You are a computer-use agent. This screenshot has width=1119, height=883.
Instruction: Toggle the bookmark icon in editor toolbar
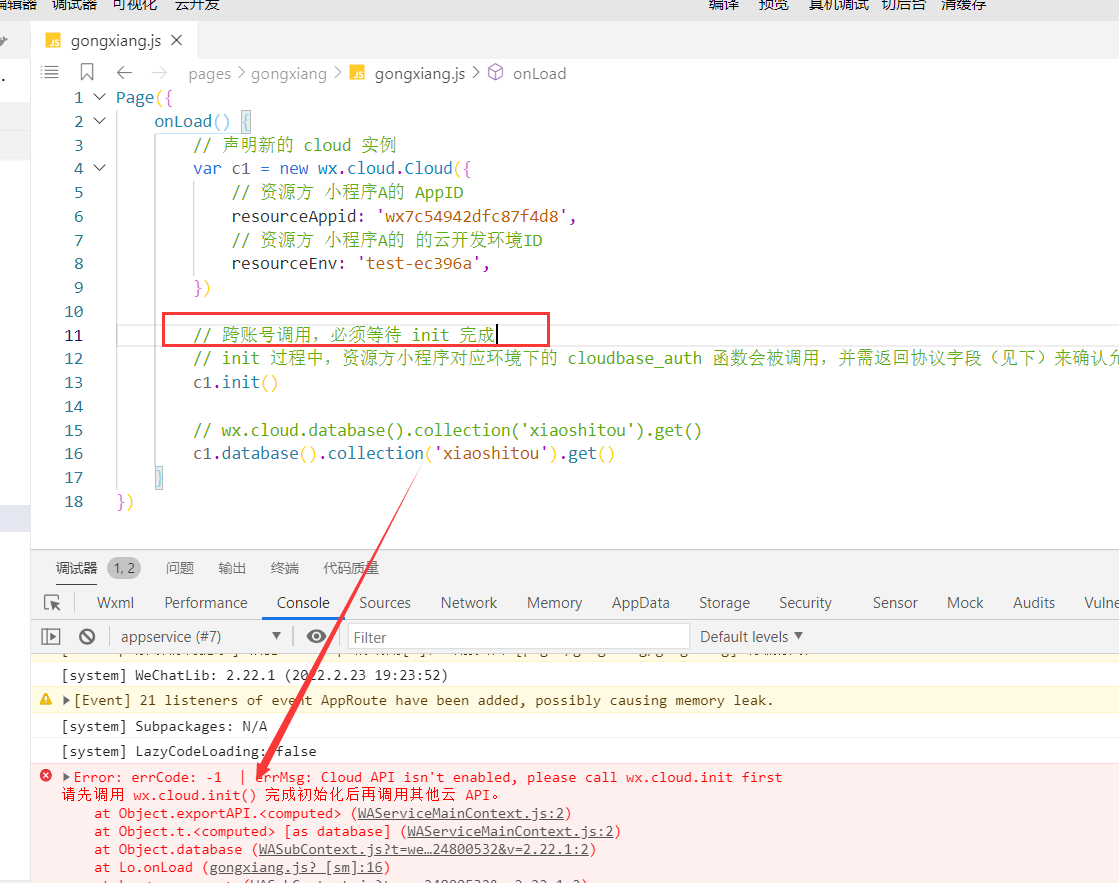[x=87, y=72]
